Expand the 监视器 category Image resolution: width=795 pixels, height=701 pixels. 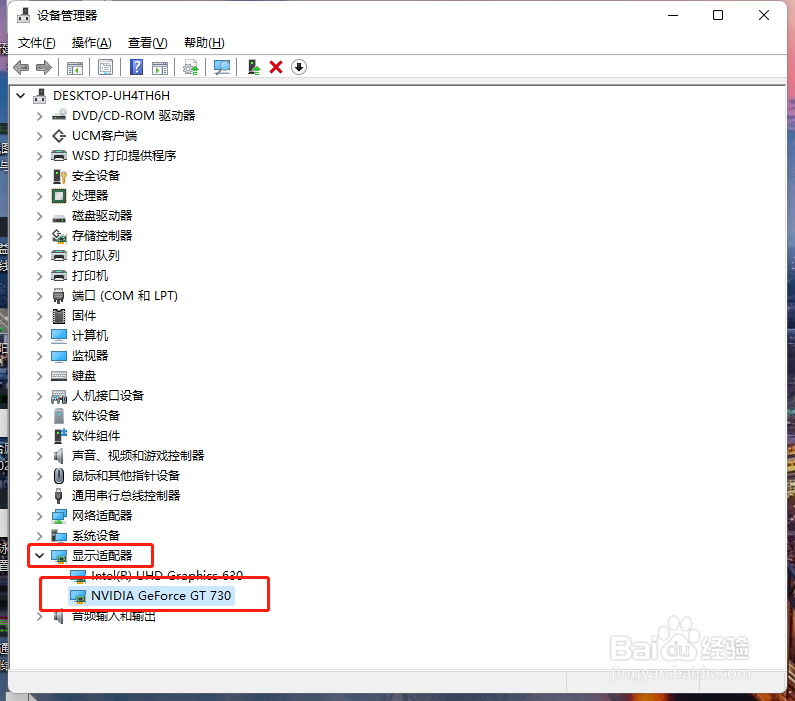(40, 356)
